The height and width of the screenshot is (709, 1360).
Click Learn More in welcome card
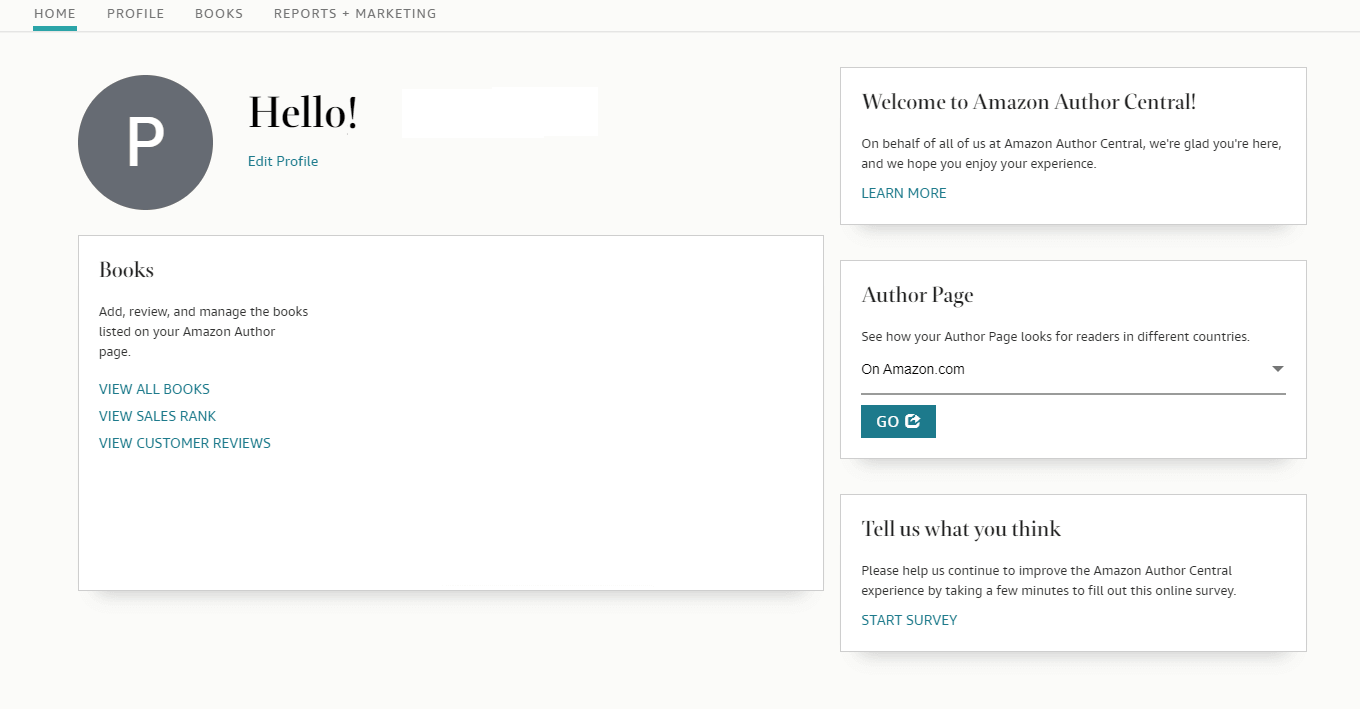[904, 193]
